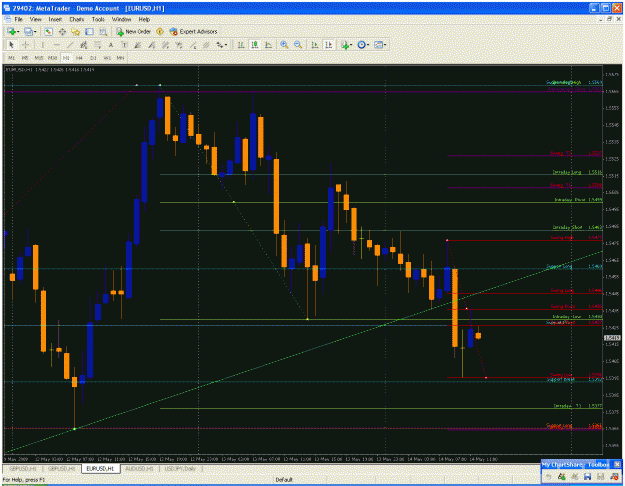
Task: Open the Charts menu
Action: pyautogui.click(x=77, y=19)
